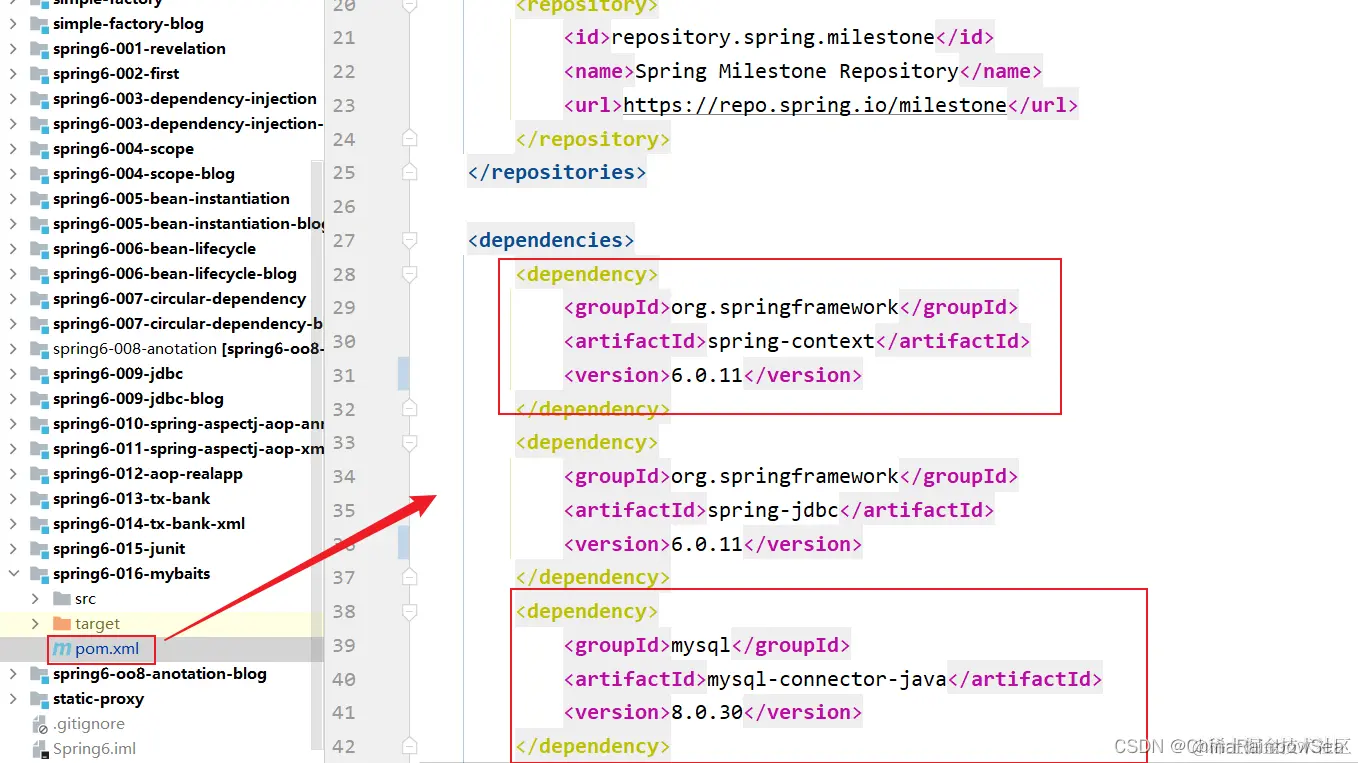Image resolution: width=1358 pixels, height=763 pixels.
Task: Click the spring-context artifactId text
Action: (791, 341)
